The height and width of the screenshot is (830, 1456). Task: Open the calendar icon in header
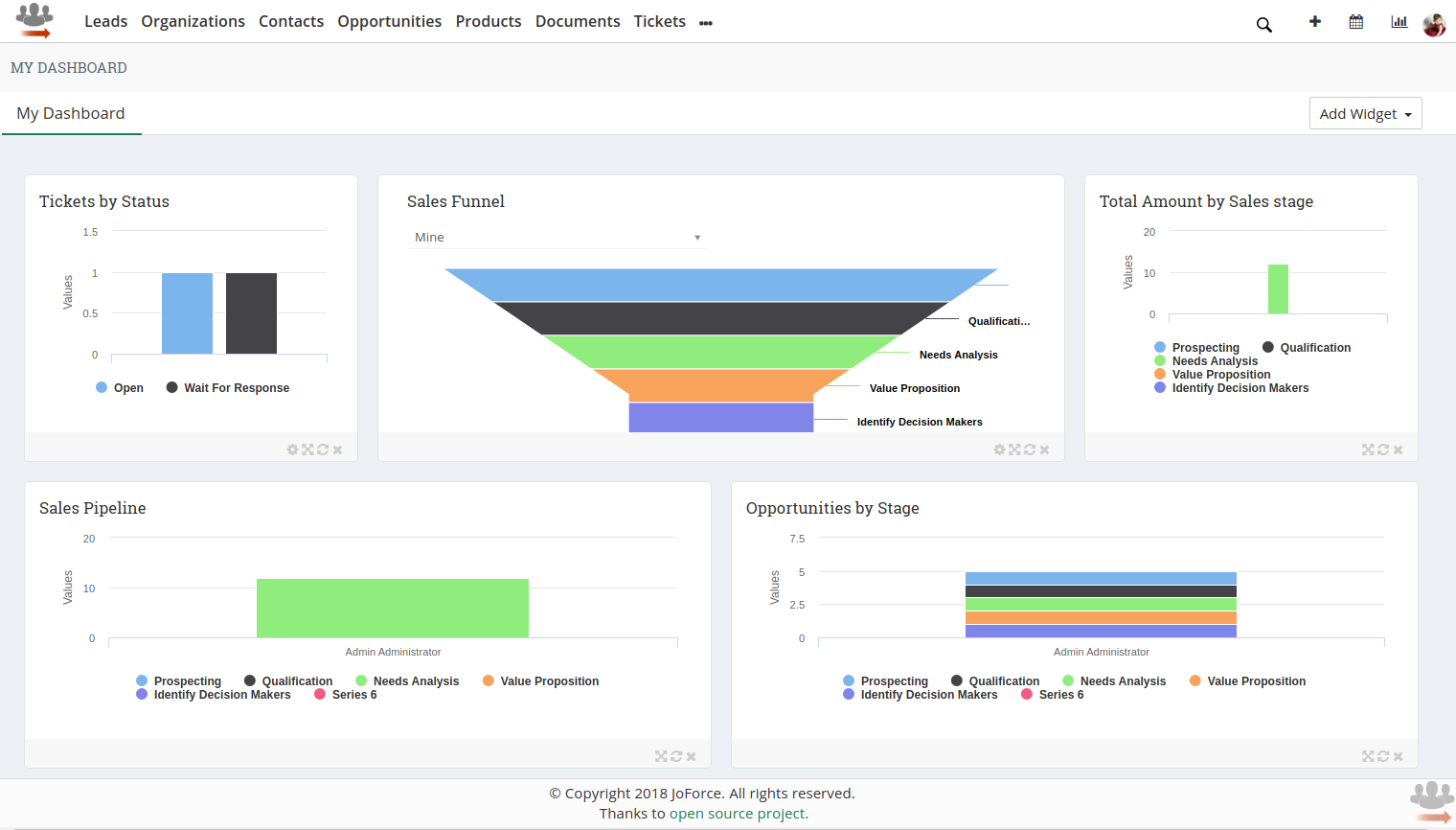pyautogui.click(x=1355, y=21)
